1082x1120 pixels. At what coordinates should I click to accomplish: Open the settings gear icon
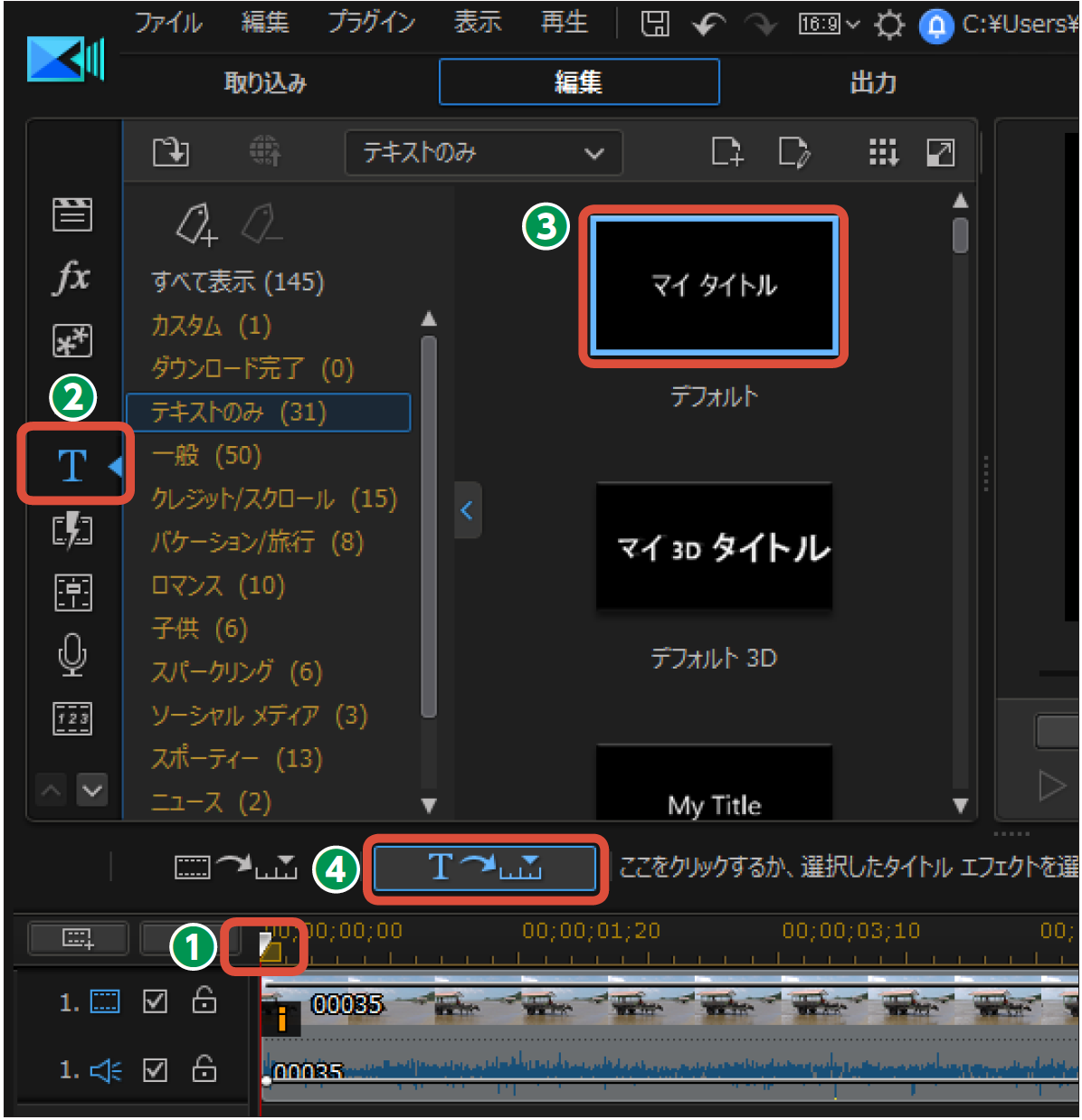click(889, 25)
